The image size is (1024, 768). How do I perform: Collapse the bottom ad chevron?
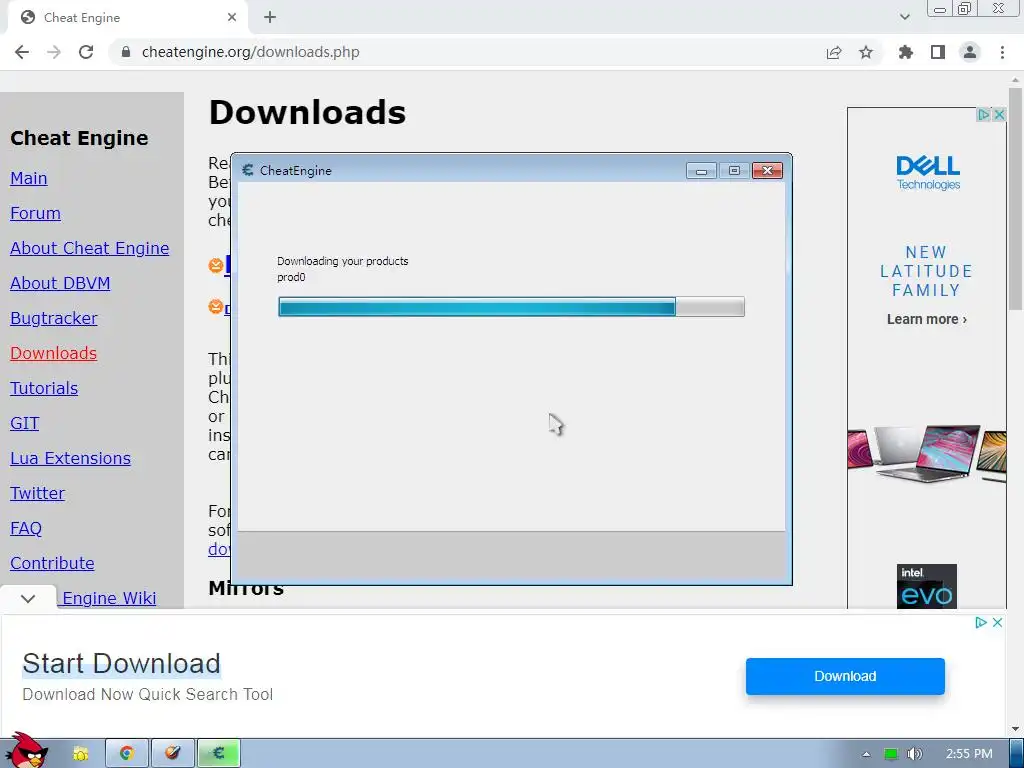(28, 598)
